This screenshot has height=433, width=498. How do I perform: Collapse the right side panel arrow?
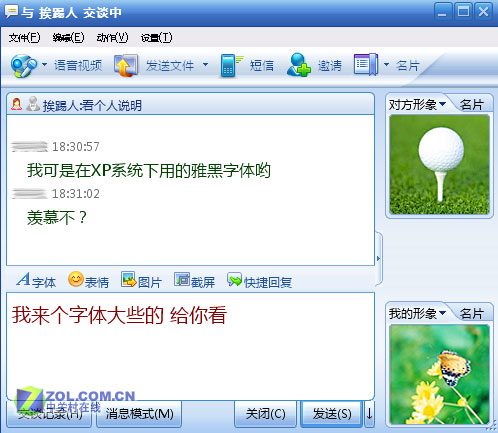378,258
